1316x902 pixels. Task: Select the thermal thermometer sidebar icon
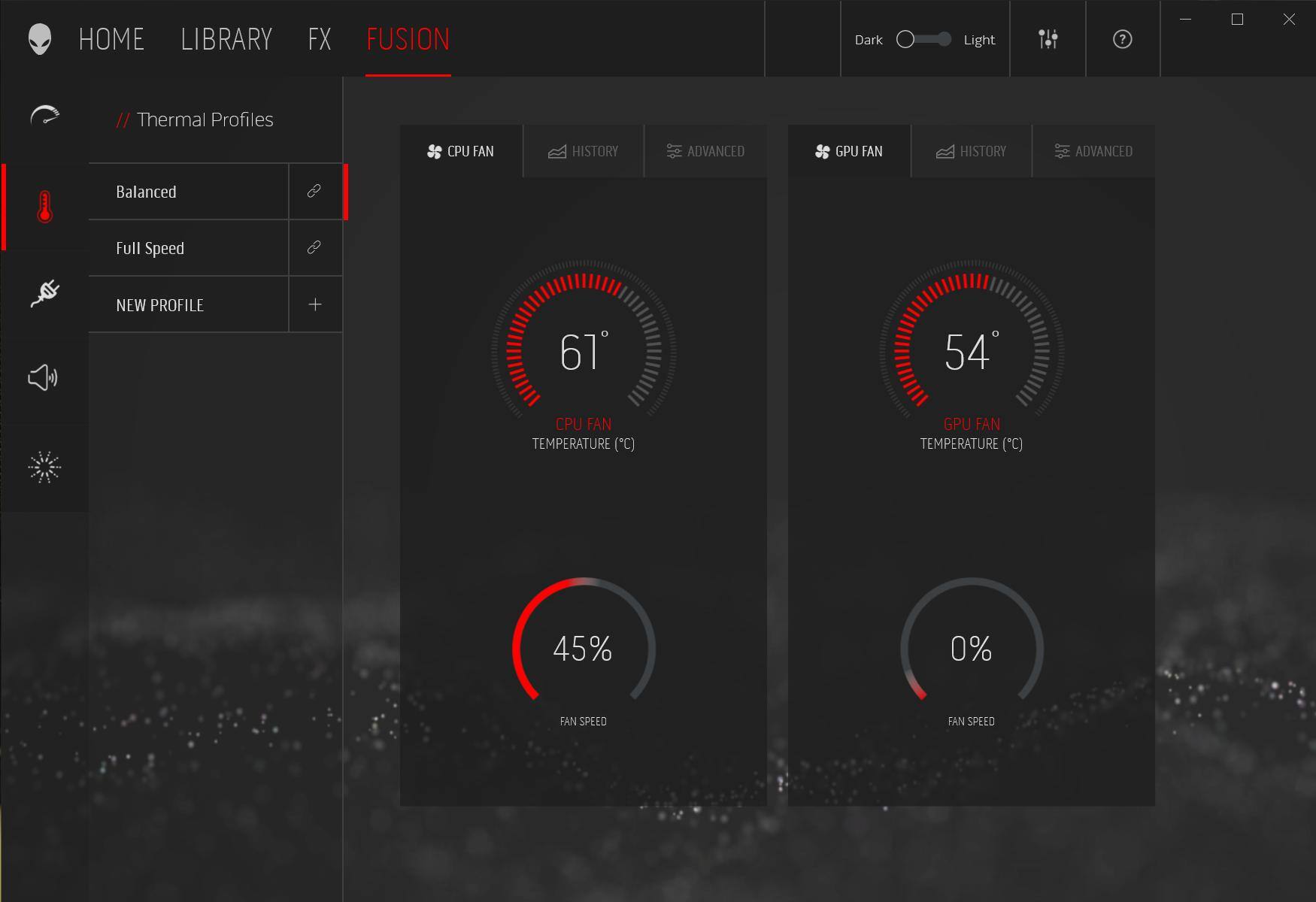click(x=44, y=207)
